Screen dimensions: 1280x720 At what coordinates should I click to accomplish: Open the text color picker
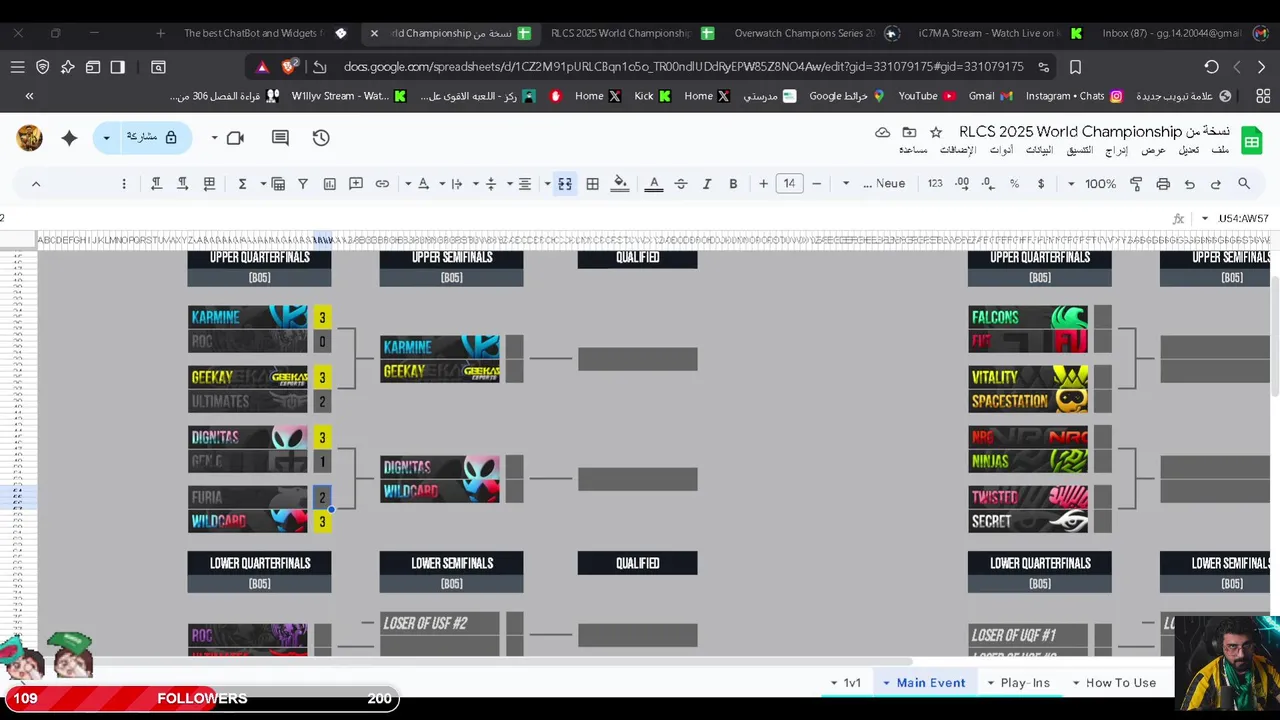point(654,184)
